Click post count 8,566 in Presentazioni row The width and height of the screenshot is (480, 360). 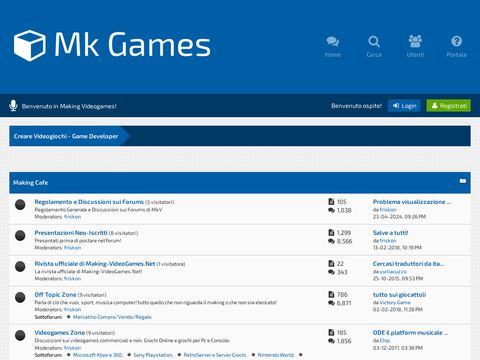tap(344, 241)
